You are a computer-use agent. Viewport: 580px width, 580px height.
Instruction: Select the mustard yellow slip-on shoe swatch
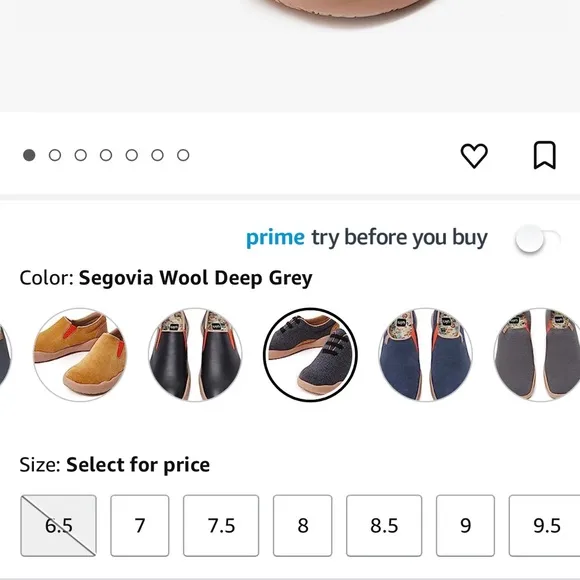tap(80, 355)
